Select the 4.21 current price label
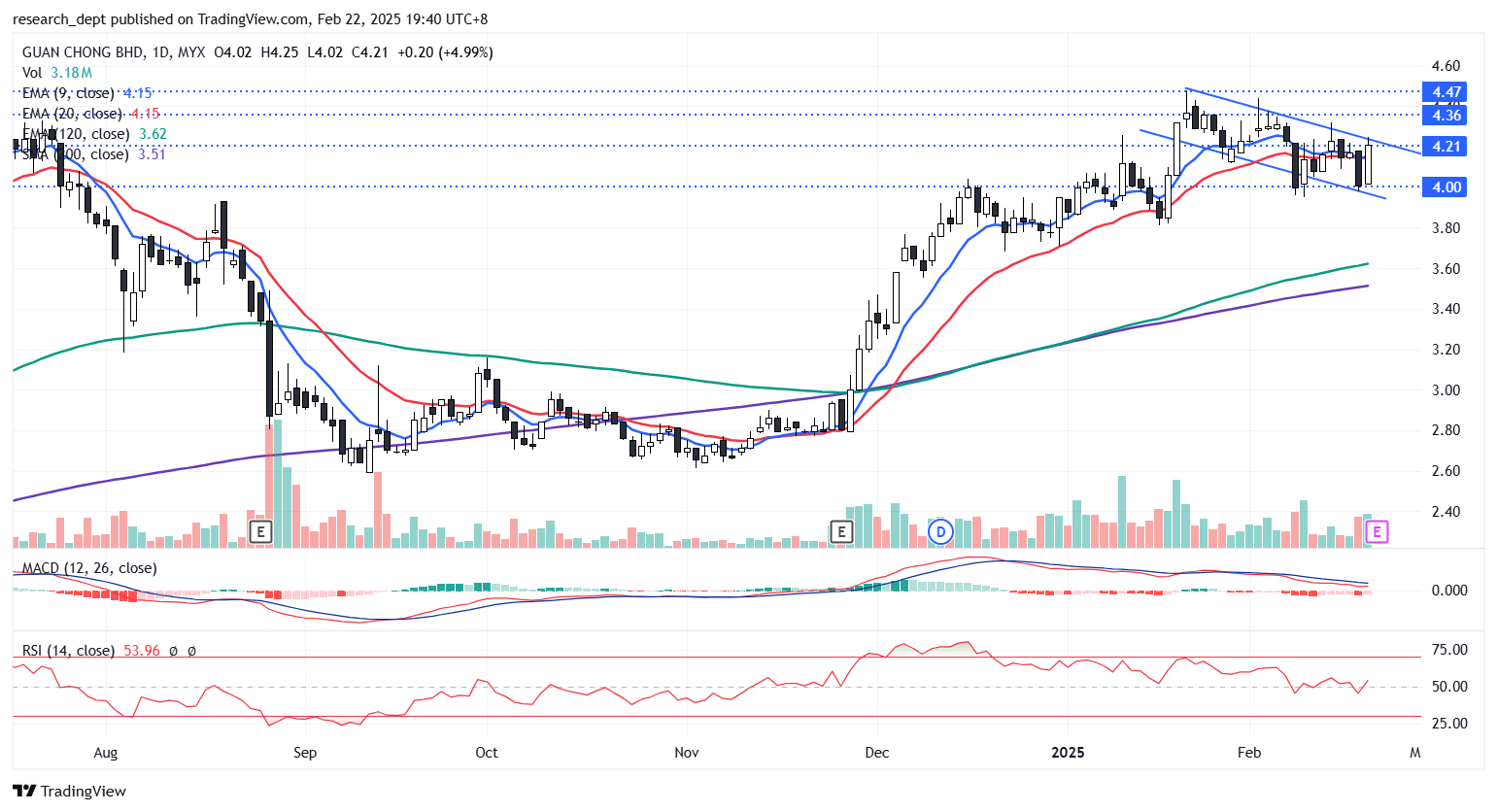This screenshot has width=1497, height=812. coord(1446,146)
